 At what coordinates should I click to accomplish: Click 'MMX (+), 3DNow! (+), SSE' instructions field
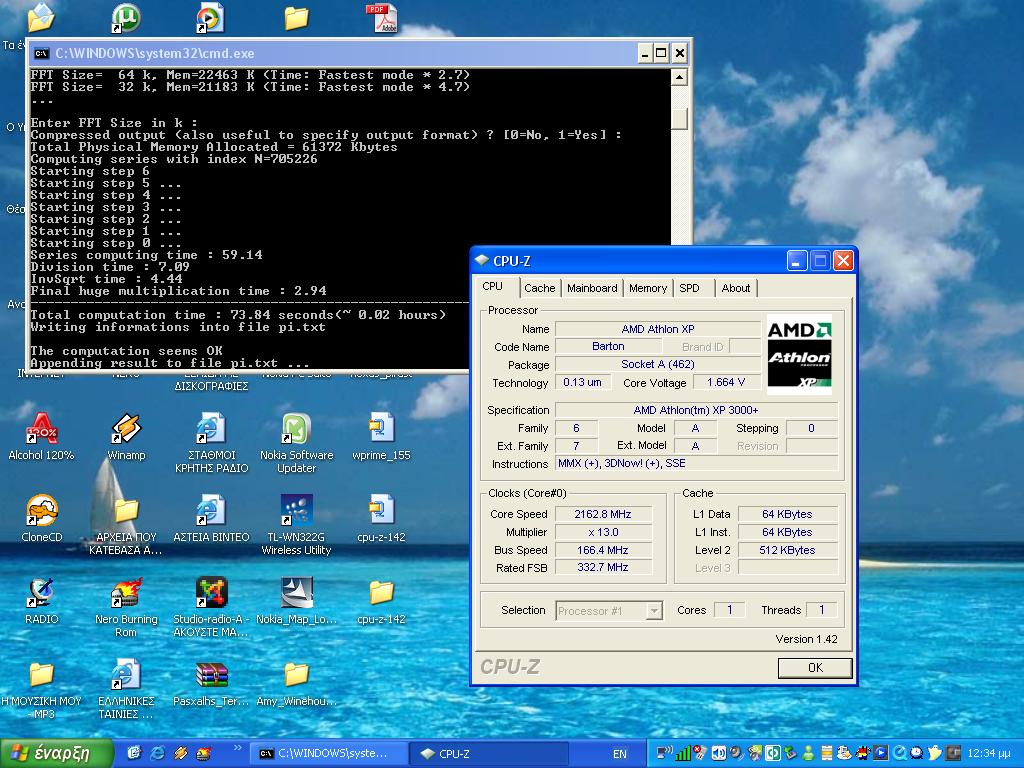pos(696,464)
